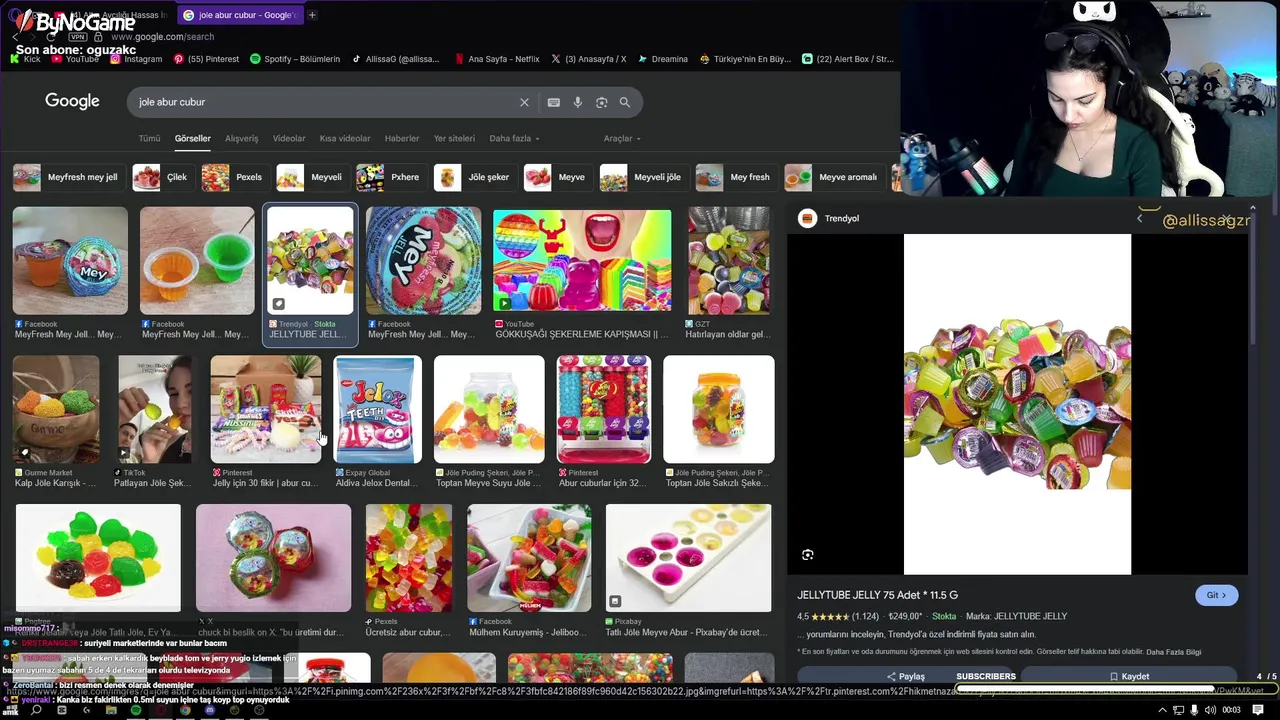Open the on-screen keyboard input tool icon
This screenshot has height=720, width=1280.
tap(553, 102)
